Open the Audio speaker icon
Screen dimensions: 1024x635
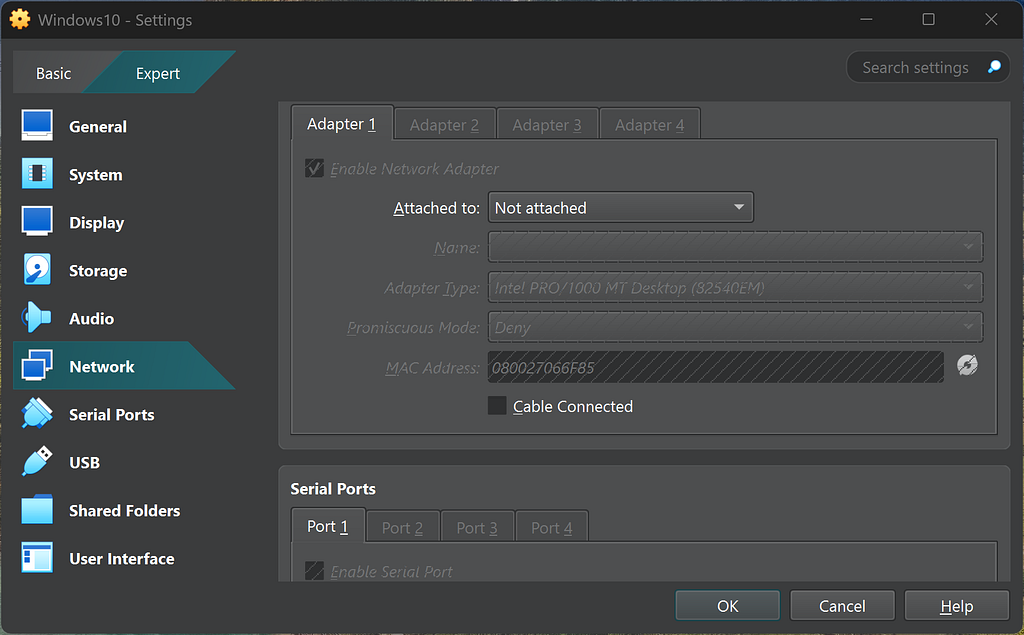(x=37, y=319)
